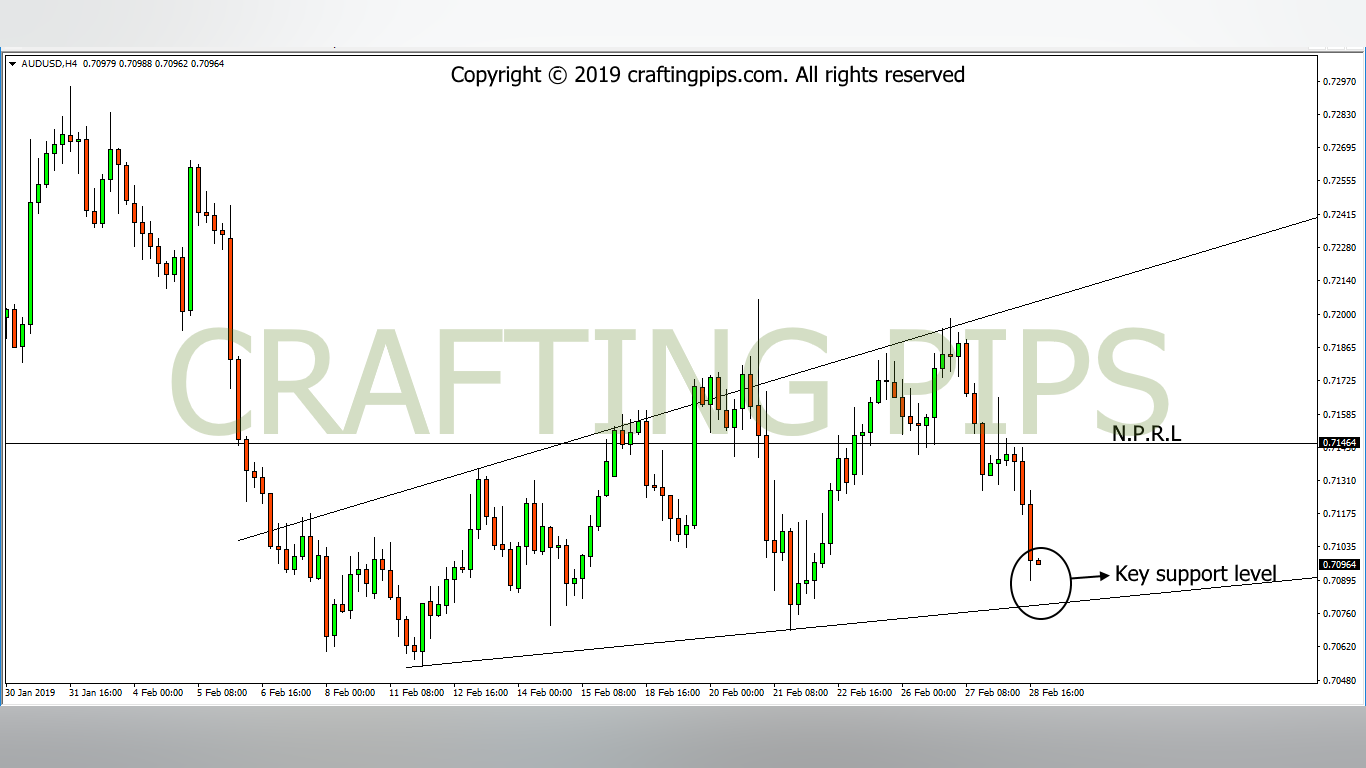Click the copyright craftingpips.com text

[707, 75]
